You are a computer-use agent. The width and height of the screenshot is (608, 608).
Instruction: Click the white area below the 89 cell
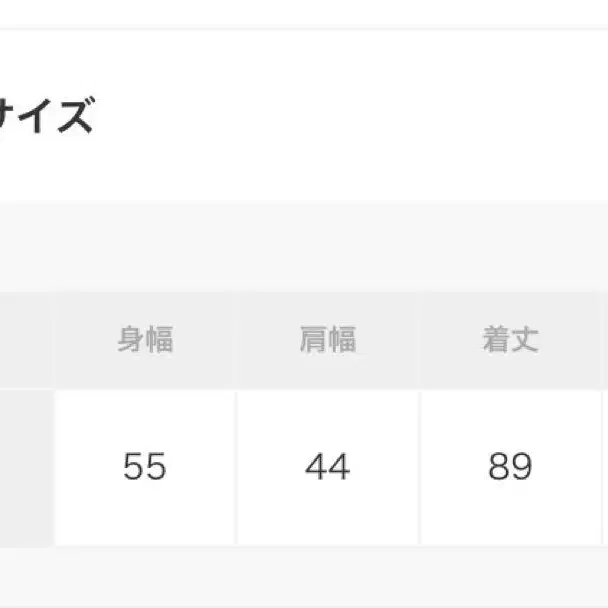point(510,578)
